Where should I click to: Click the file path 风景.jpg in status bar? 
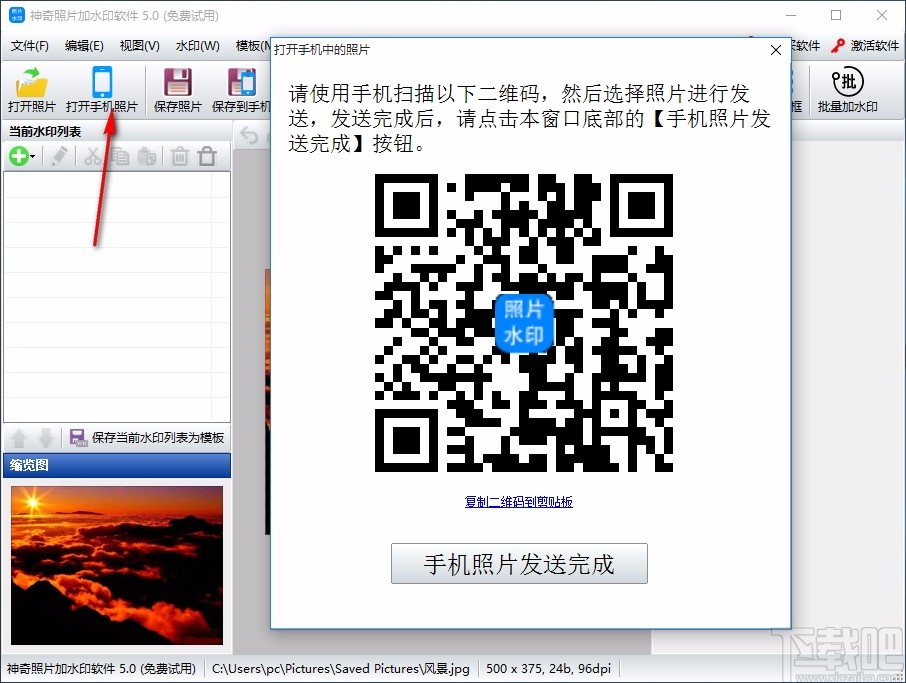340,669
